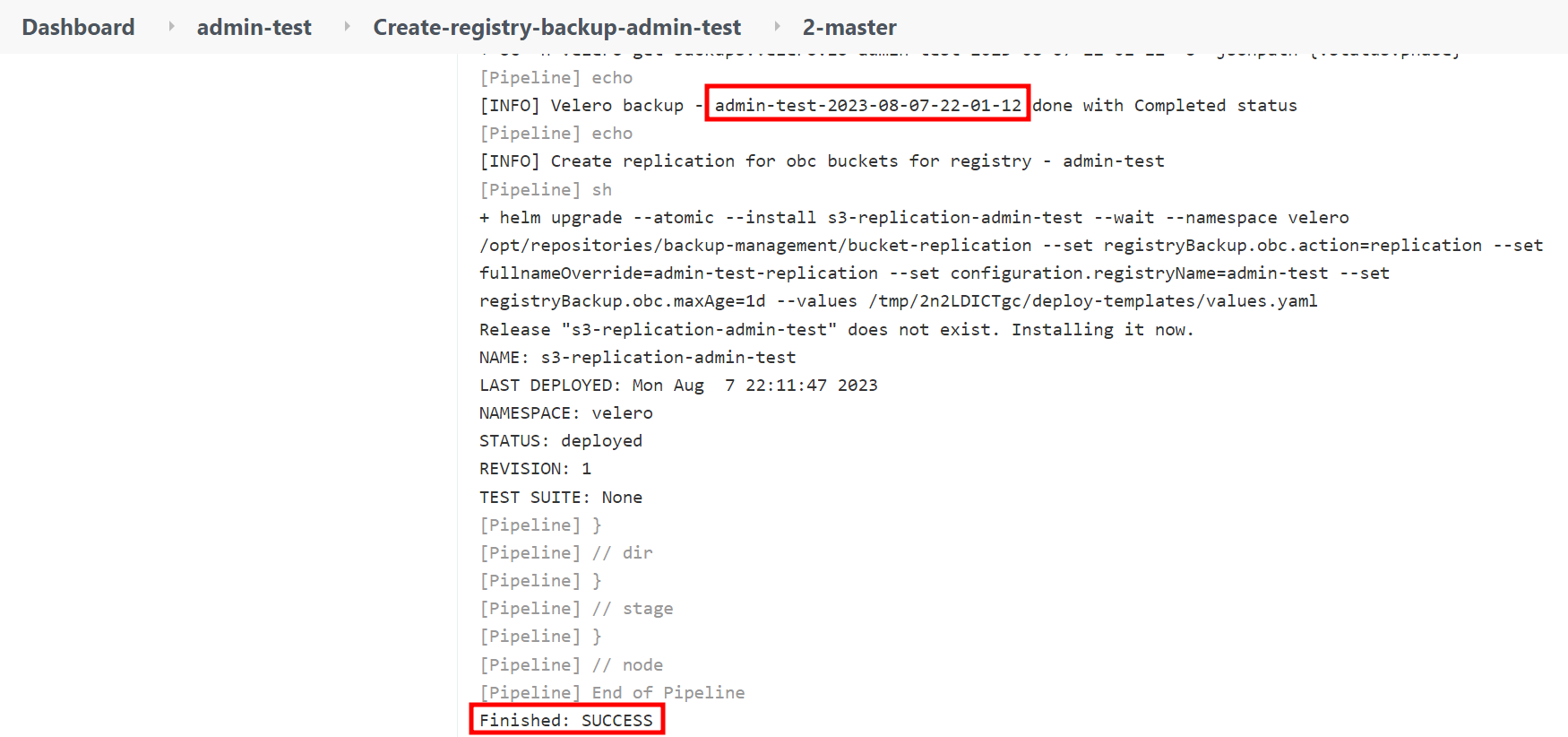Select the 2-master breadcrumb item
Viewport: 1568px width, 737px height.
(x=849, y=27)
